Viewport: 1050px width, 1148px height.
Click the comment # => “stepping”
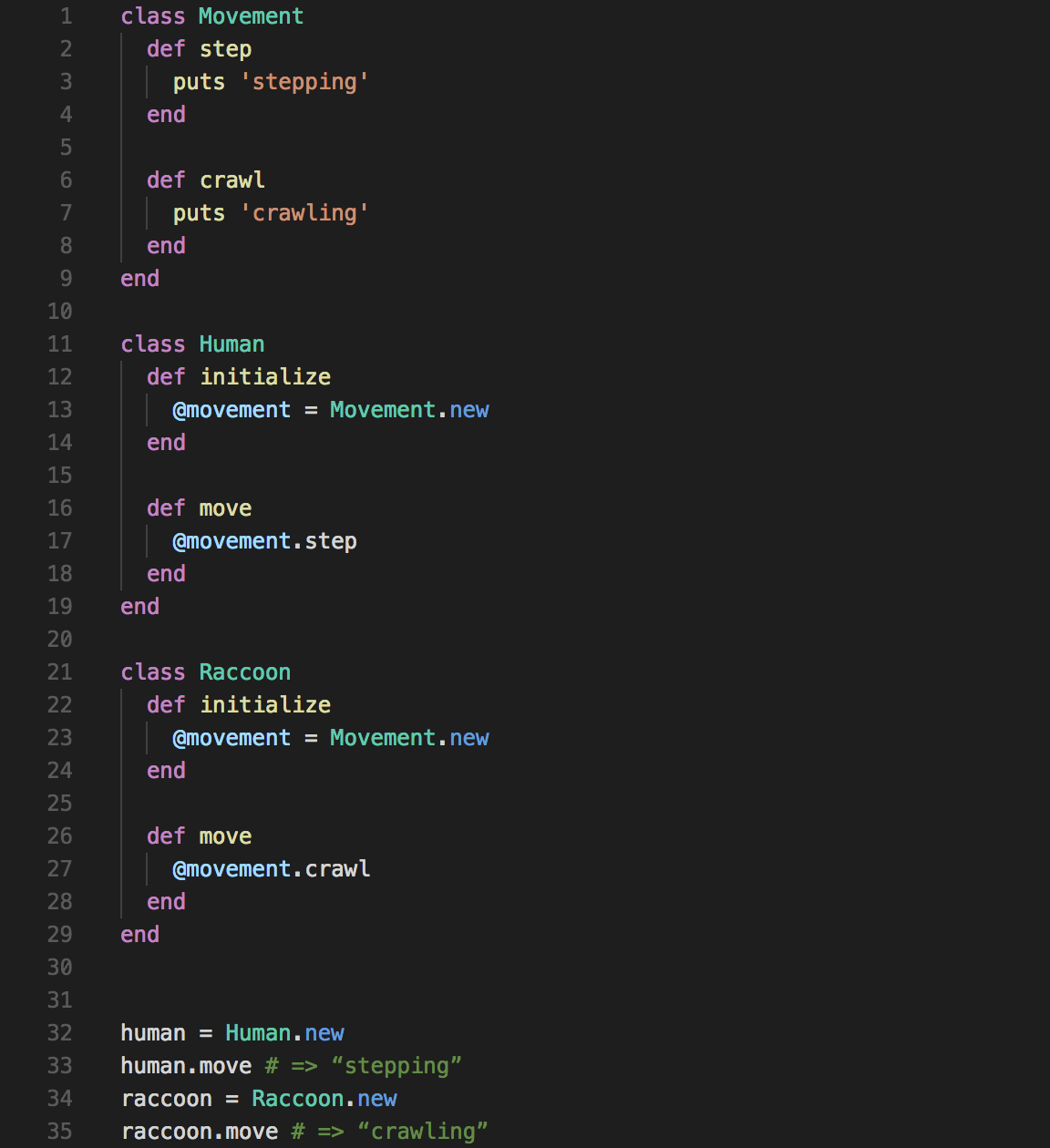[364, 1066]
